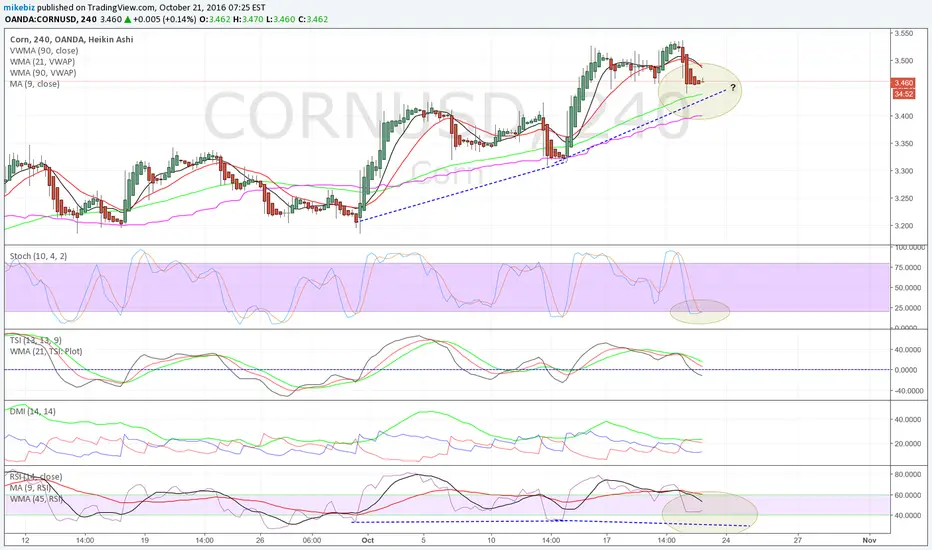
Task: Select the Corn, 240, OANDA, Heikin Ashi legend
Action: coord(71,39)
